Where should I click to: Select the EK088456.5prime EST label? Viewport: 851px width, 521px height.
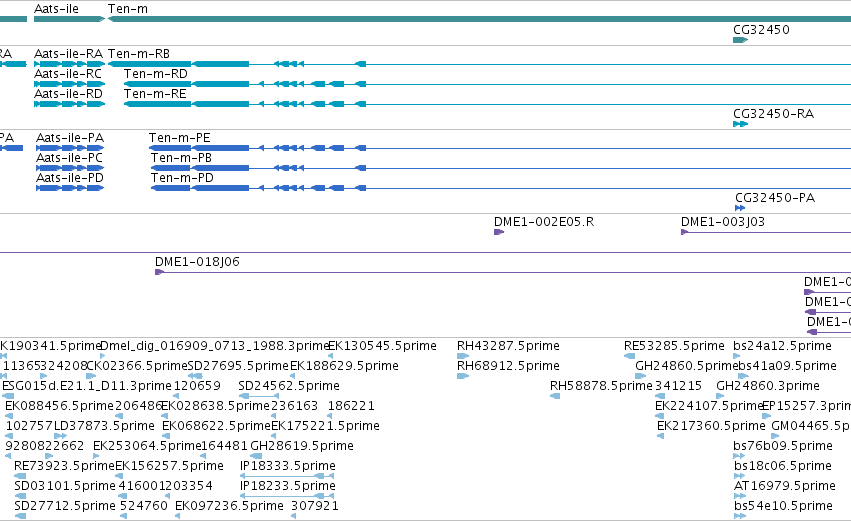click(59, 406)
